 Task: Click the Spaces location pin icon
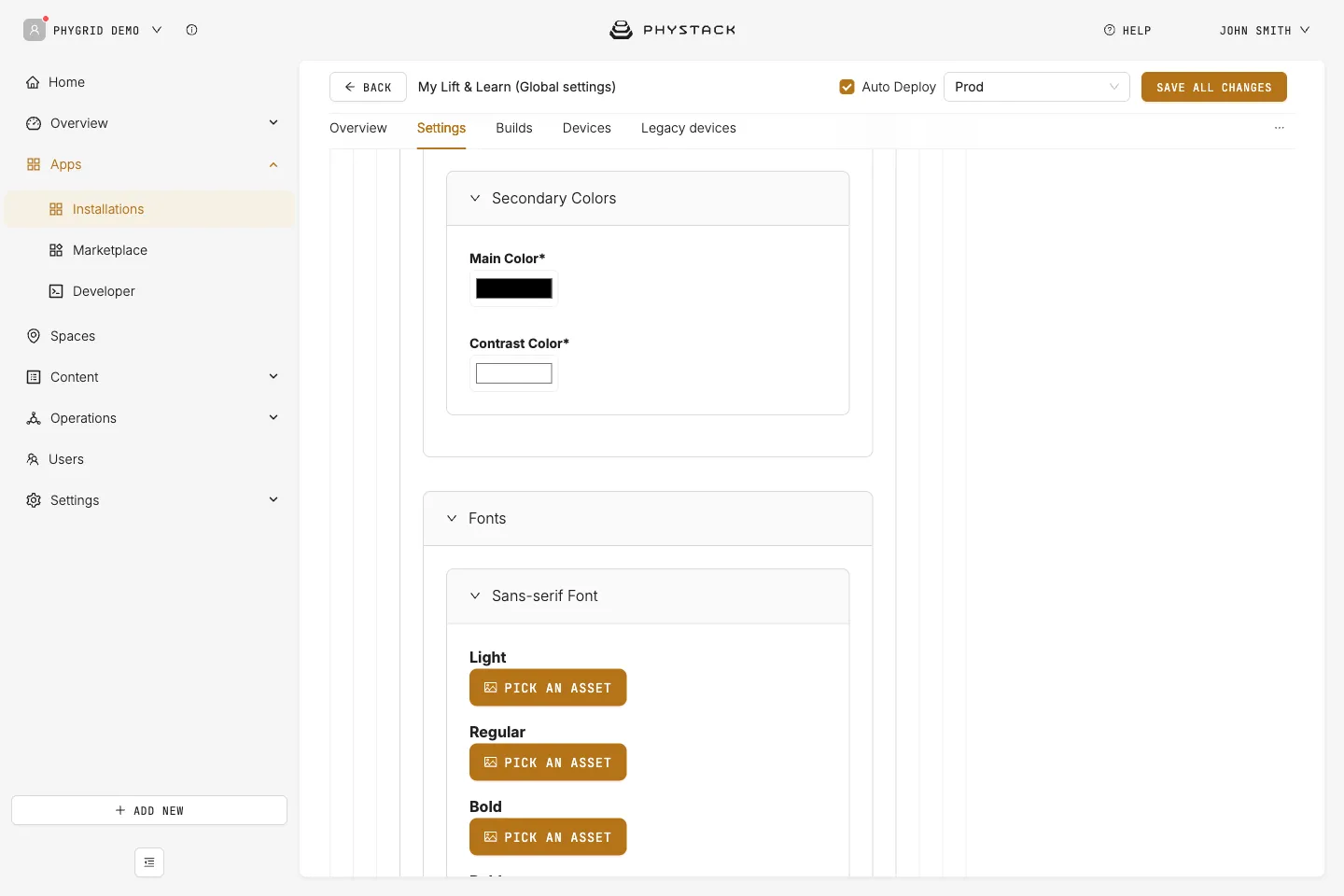coord(34,336)
